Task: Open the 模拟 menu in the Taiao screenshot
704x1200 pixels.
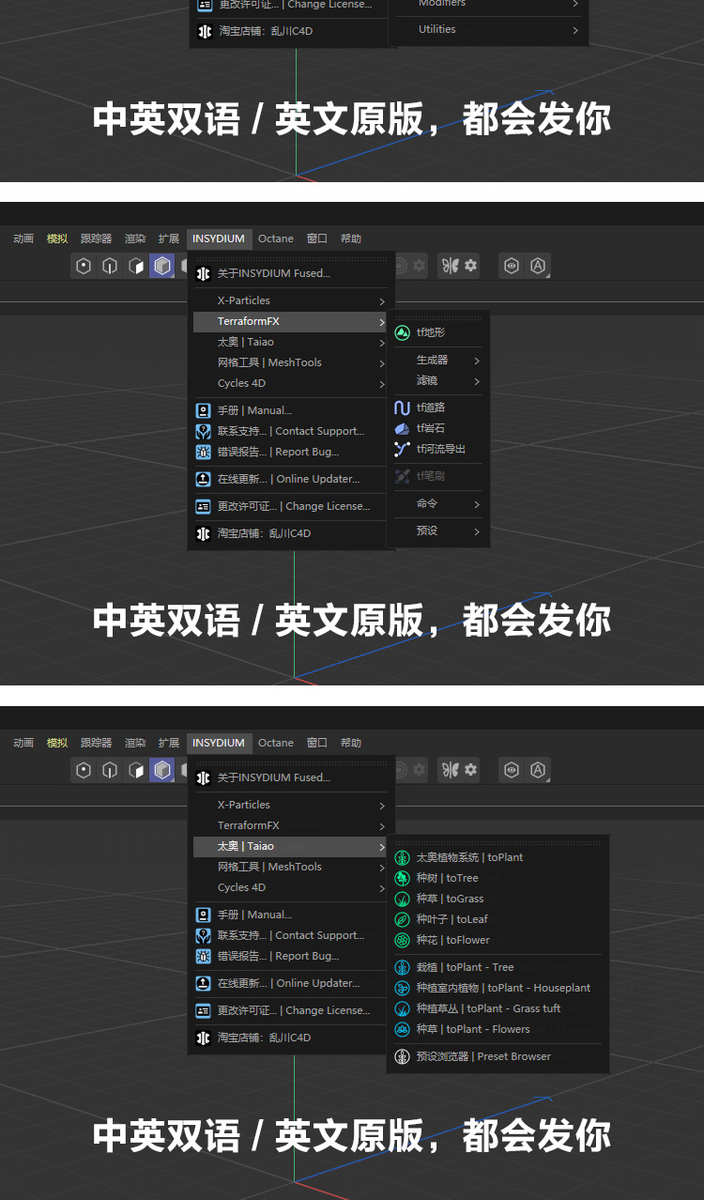Action: point(57,743)
